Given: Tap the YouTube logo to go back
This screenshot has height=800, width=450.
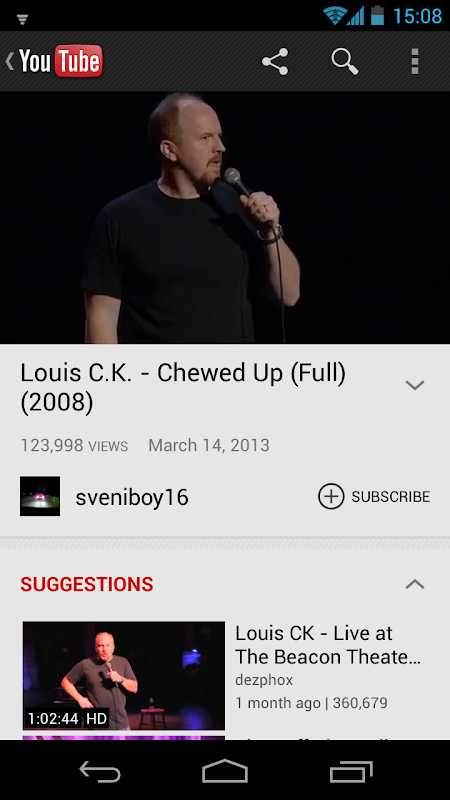Looking at the screenshot, I should tap(61, 61).
